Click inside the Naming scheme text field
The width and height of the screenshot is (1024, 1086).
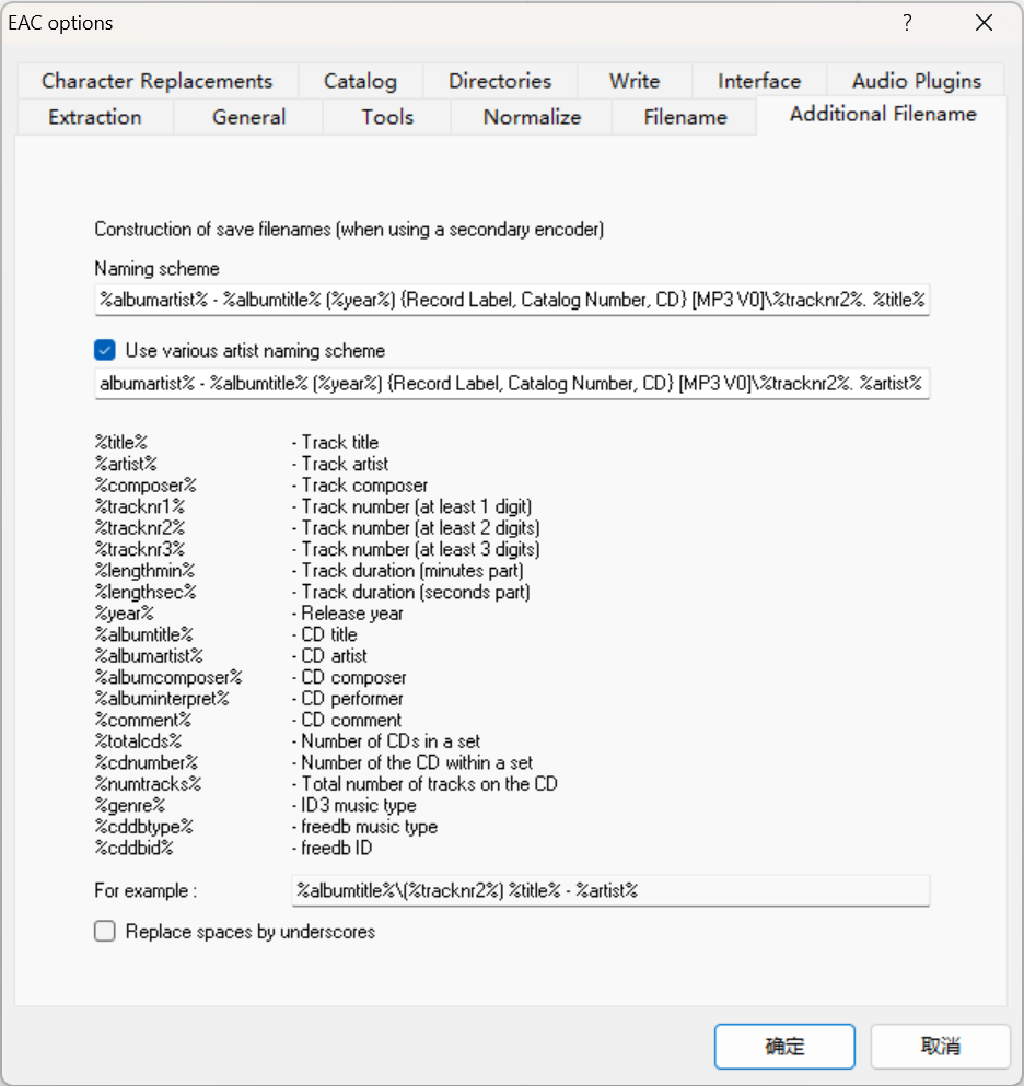tap(511, 299)
